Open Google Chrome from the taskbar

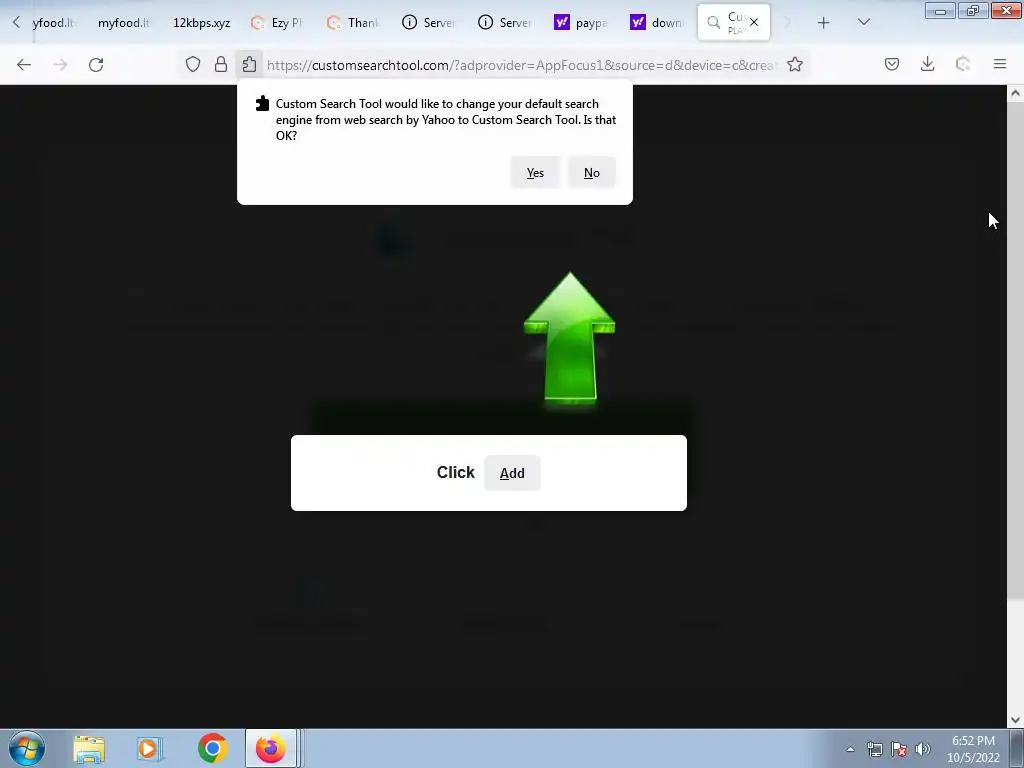(x=212, y=748)
